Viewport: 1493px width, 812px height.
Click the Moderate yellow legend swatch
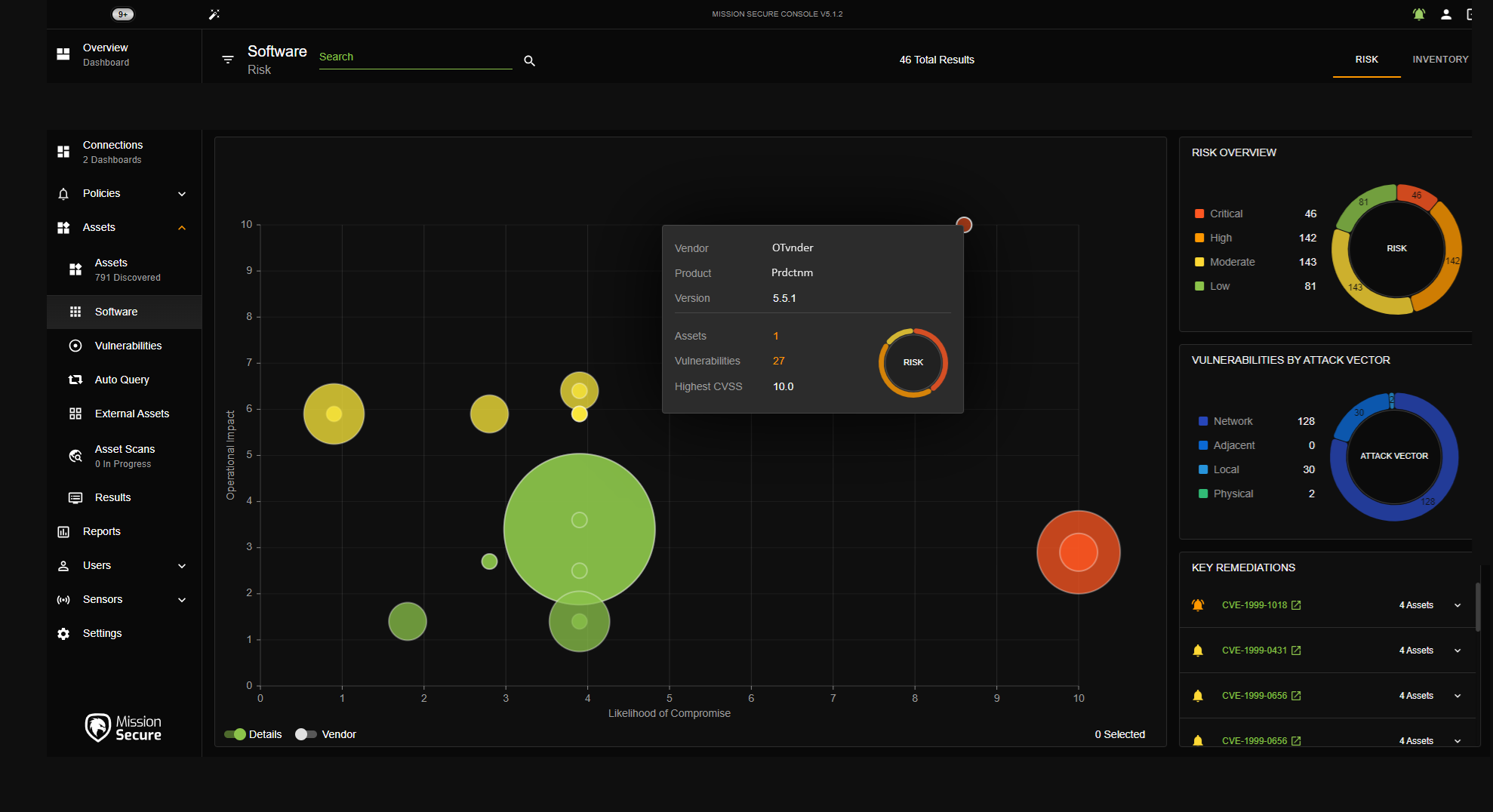(x=1199, y=262)
